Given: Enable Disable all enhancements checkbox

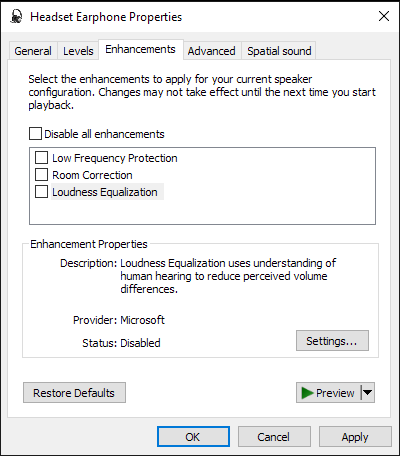Looking at the screenshot, I should 35,134.
